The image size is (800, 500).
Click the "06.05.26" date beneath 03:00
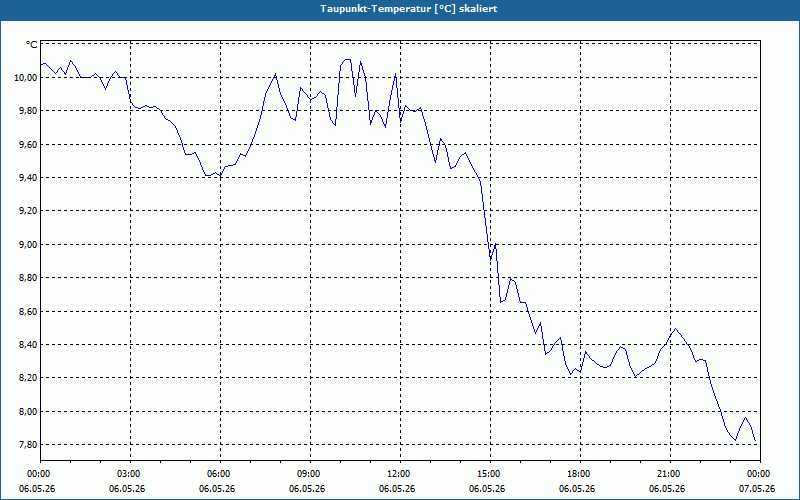[x=127, y=489]
